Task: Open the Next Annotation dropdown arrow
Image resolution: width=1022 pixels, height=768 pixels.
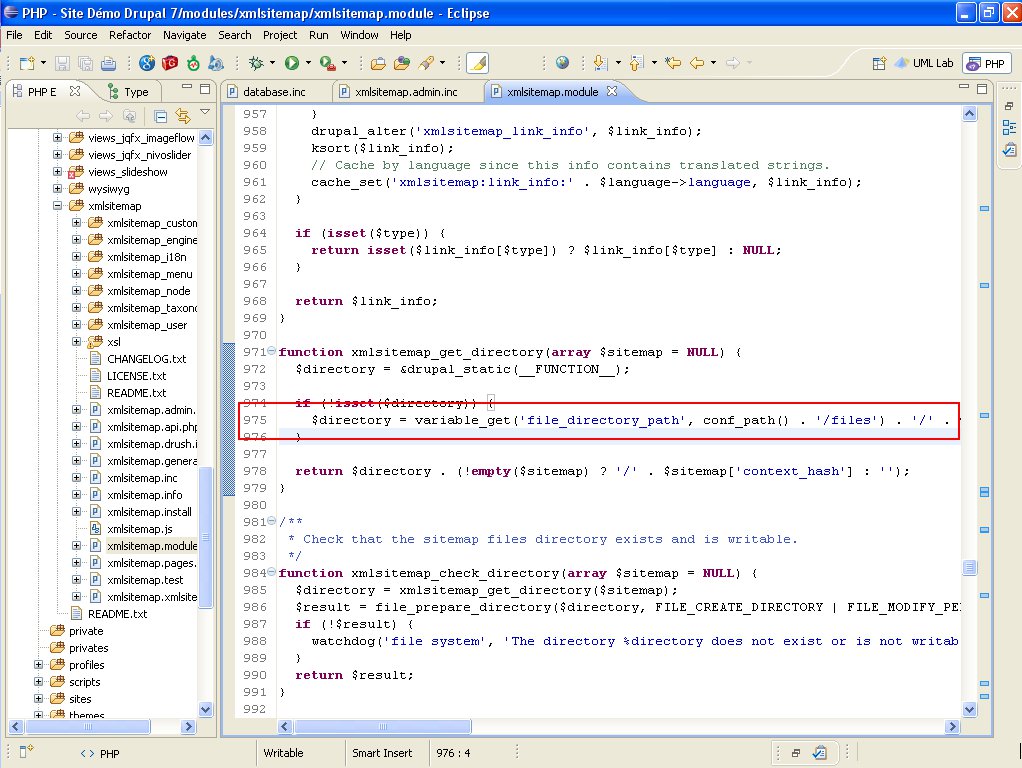Action: click(618, 63)
